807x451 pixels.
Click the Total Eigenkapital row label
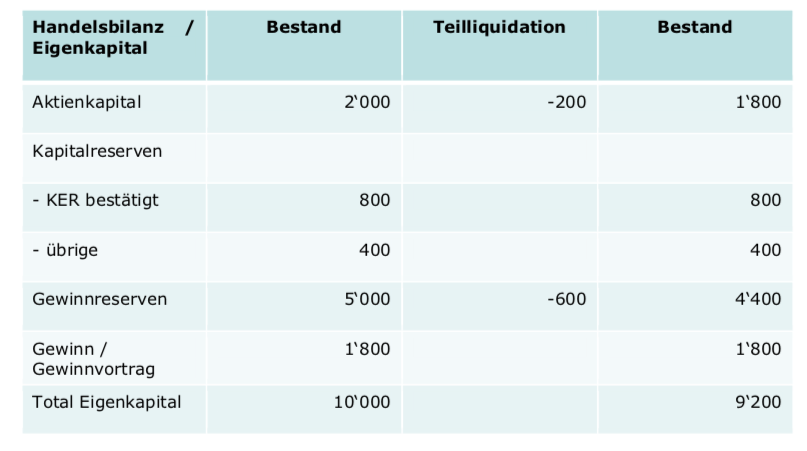(x=106, y=402)
